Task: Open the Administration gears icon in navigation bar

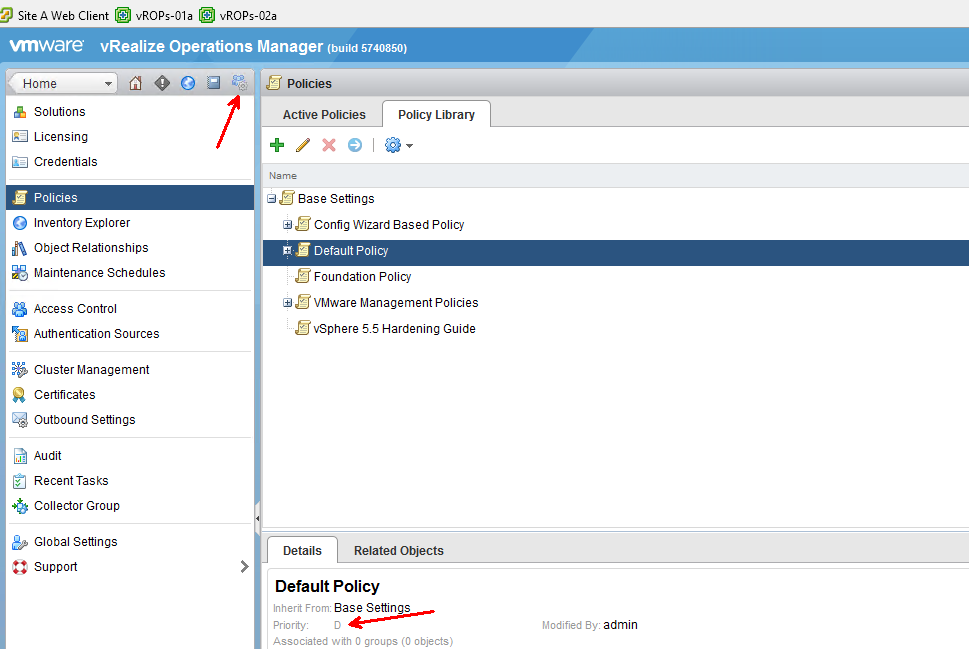Action: point(239,83)
